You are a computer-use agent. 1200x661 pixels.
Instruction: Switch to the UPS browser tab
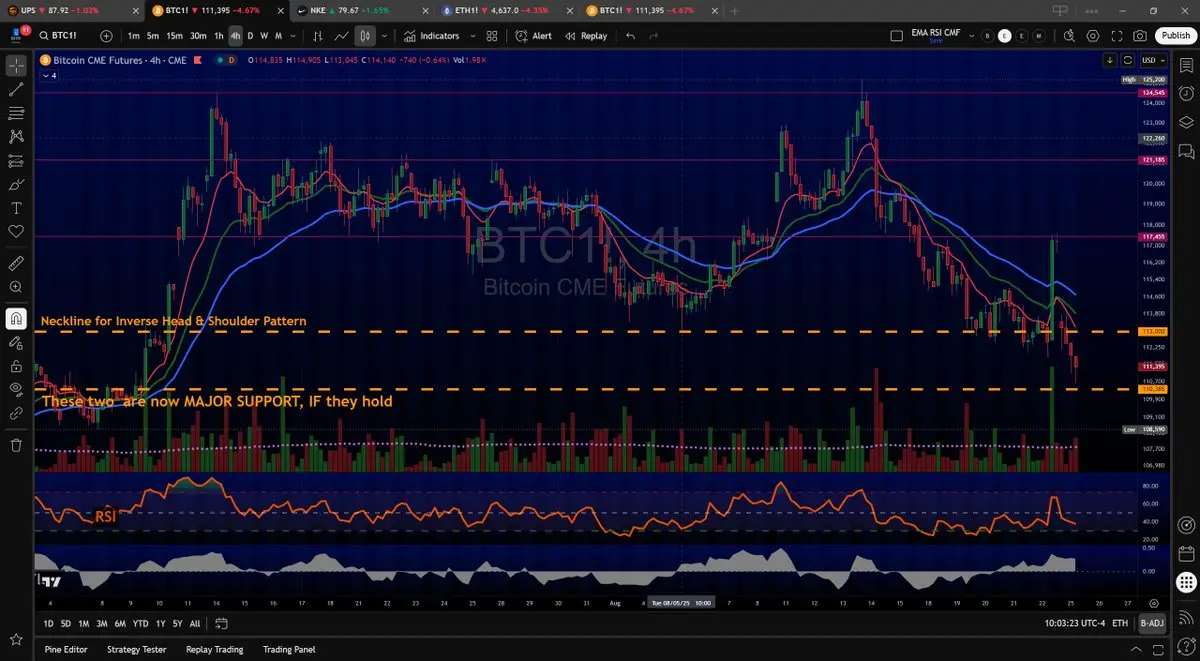(71, 10)
